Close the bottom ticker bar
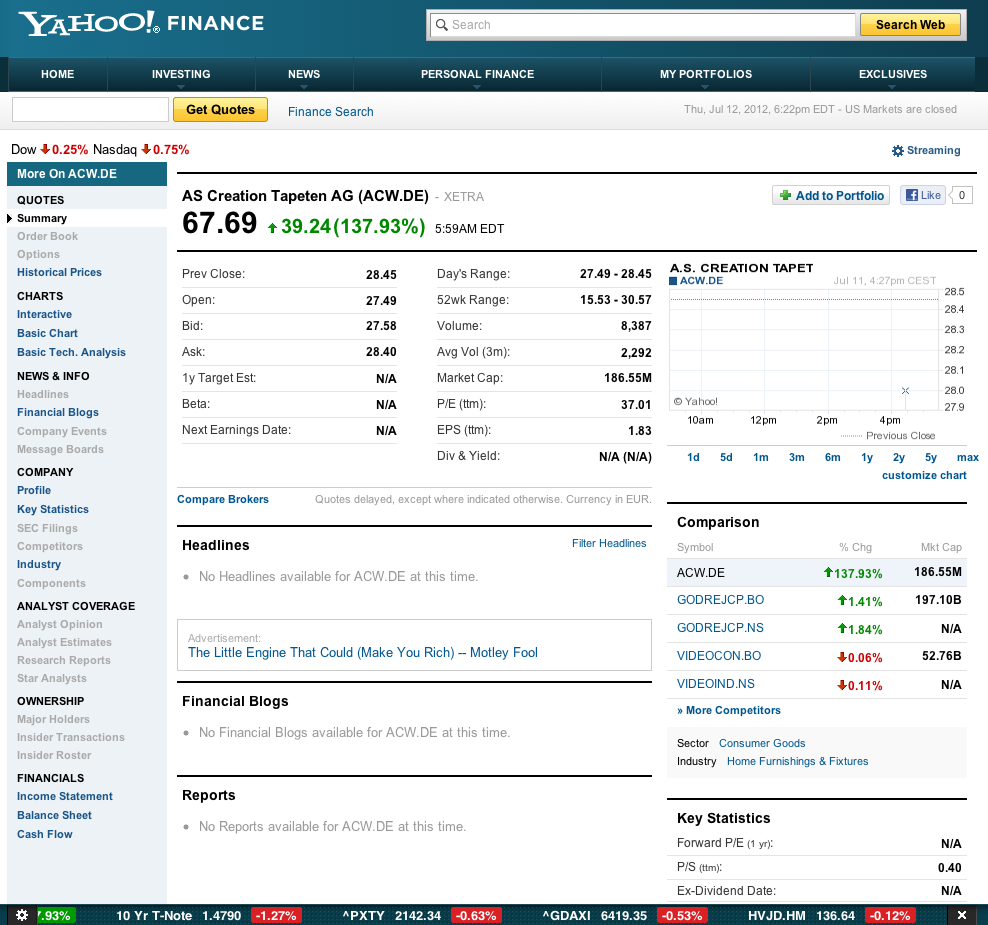The image size is (988, 925). [x=962, y=915]
